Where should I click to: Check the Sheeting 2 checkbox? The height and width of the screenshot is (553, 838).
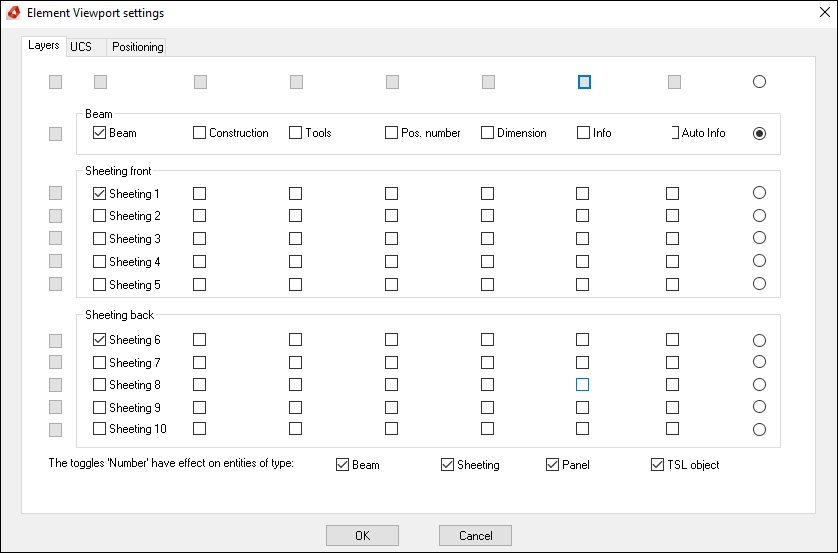tap(99, 215)
